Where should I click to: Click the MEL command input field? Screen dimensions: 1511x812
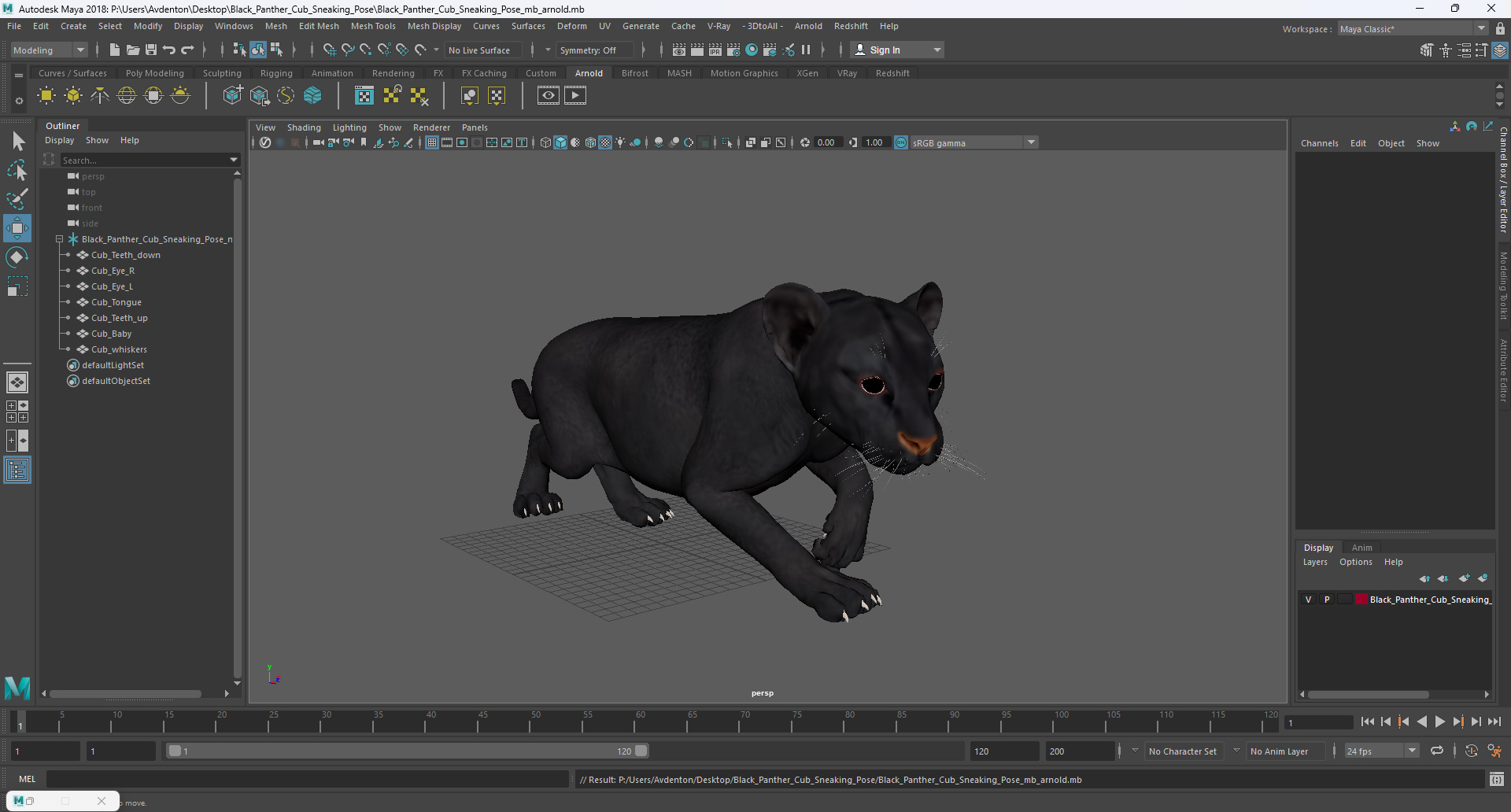(308, 779)
